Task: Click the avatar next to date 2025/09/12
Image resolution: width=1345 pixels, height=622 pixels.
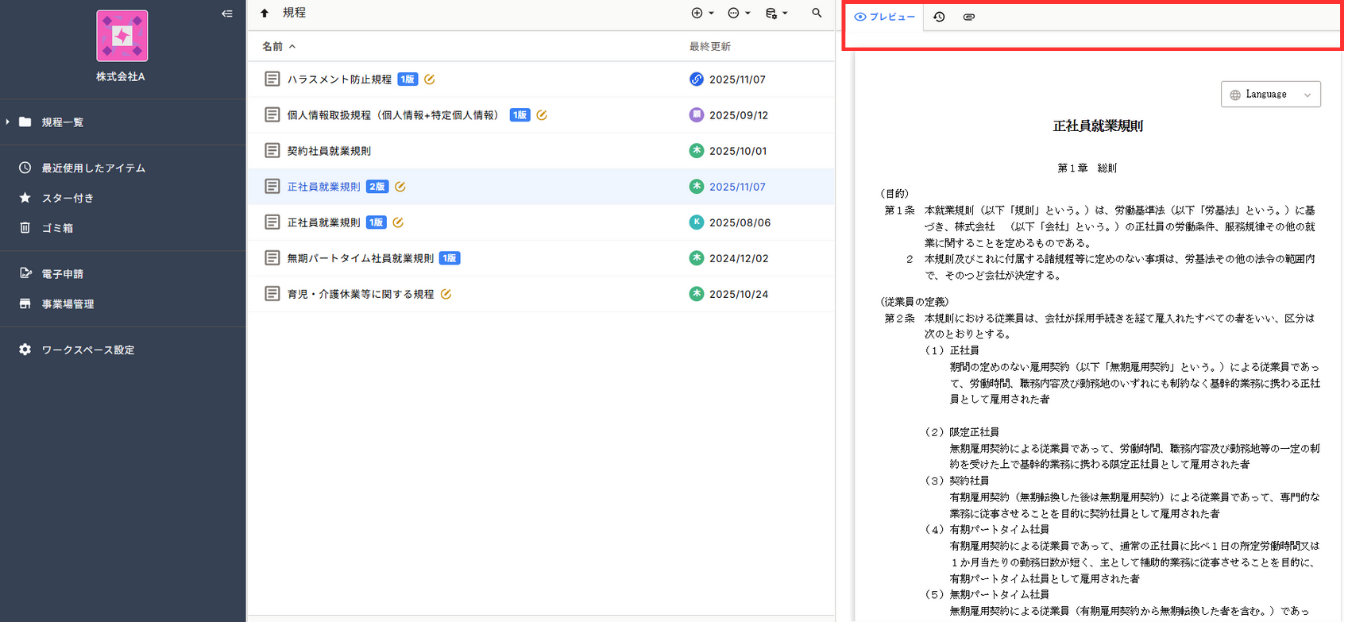Action: [697, 115]
